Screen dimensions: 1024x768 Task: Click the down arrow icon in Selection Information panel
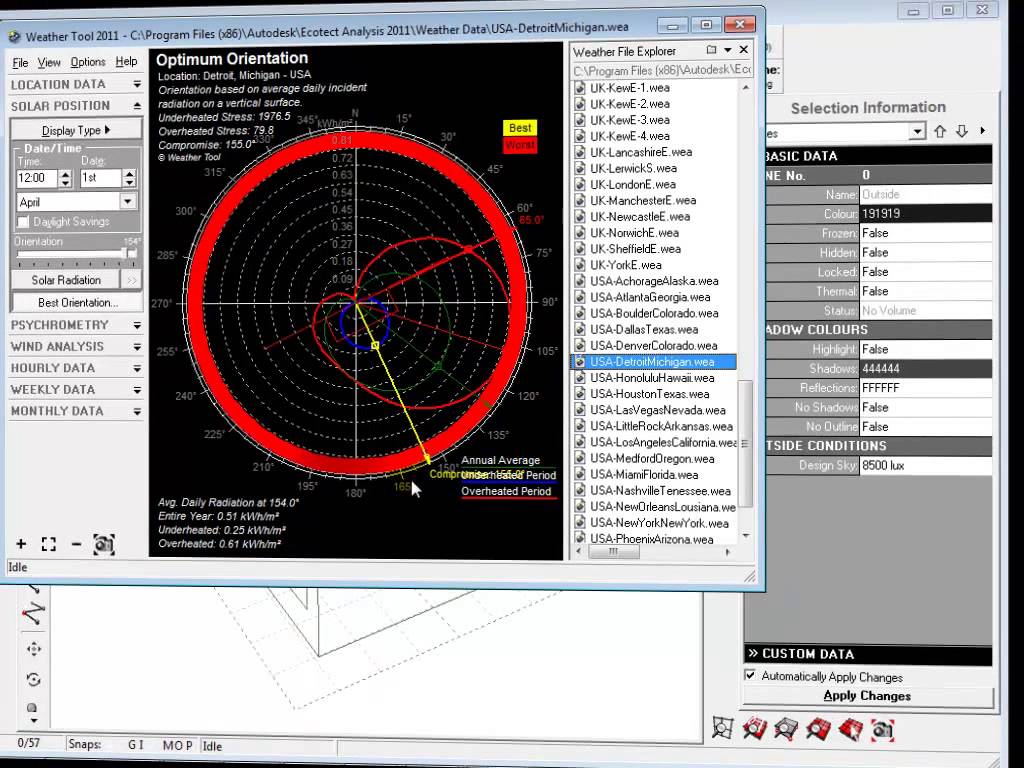click(962, 131)
